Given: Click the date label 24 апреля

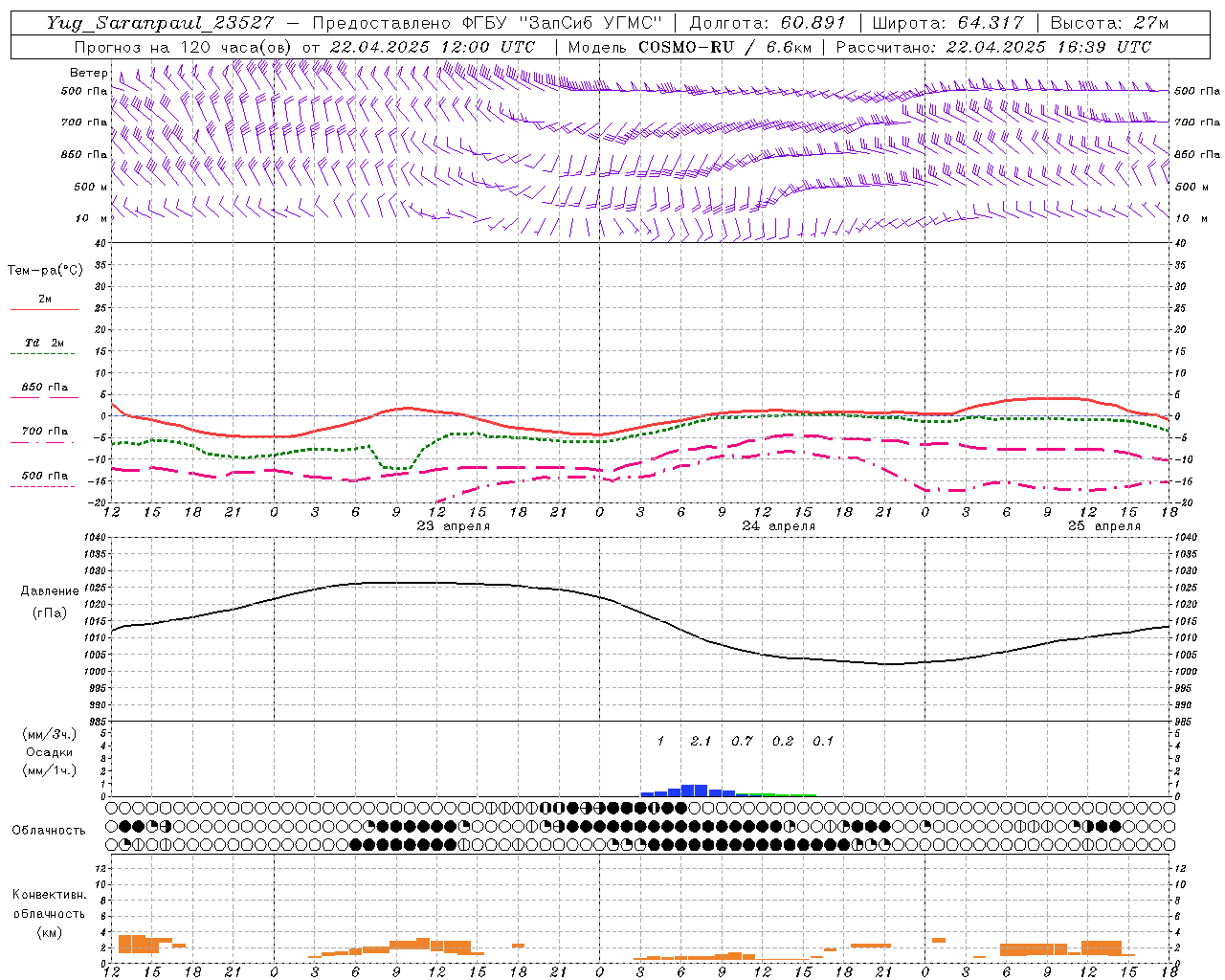Looking at the screenshot, I should [779, 526].
